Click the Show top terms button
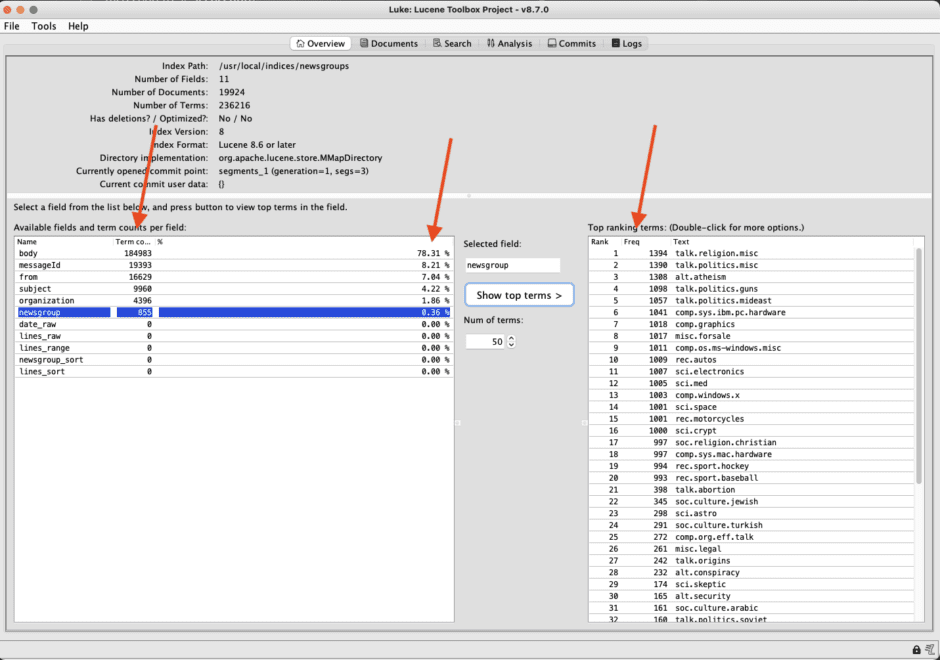Image resolution: width=940 pixels, height=660 pixels. (x=519, y=294)
